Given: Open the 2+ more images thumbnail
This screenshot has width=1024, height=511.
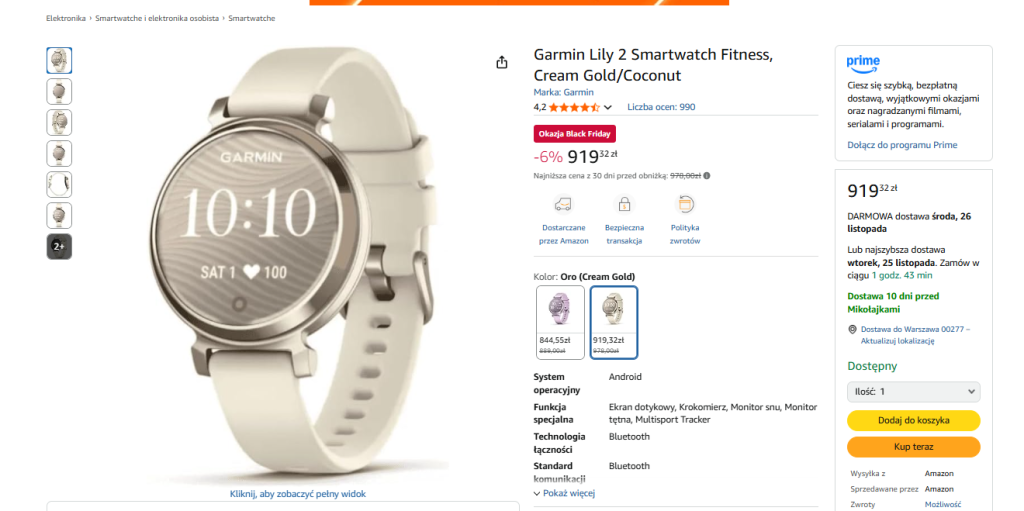Looking at the screenshot, I should click(59, 246).
